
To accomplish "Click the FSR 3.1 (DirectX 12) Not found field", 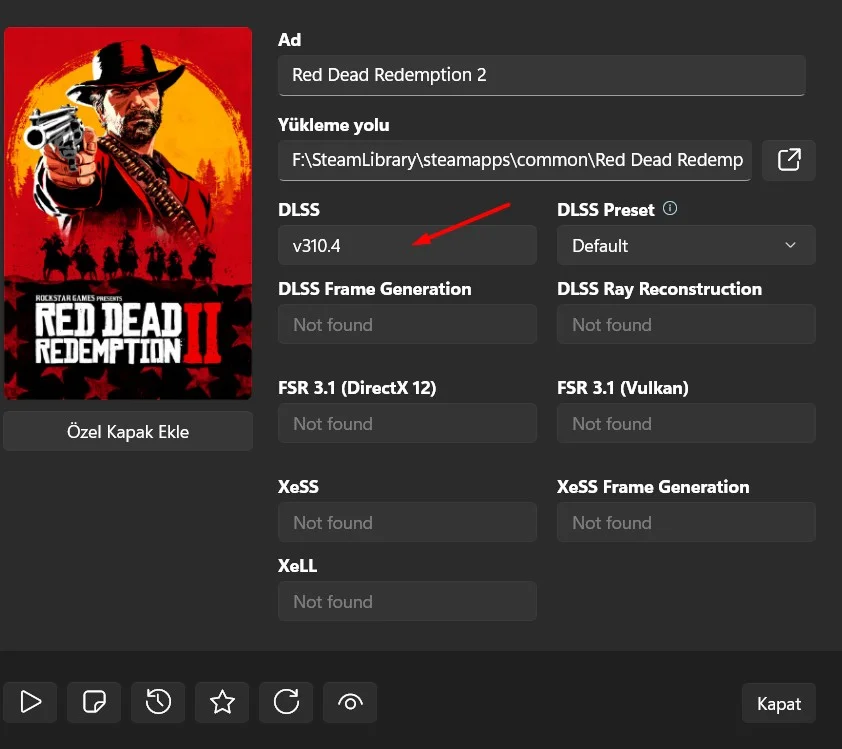I will 407,423.
